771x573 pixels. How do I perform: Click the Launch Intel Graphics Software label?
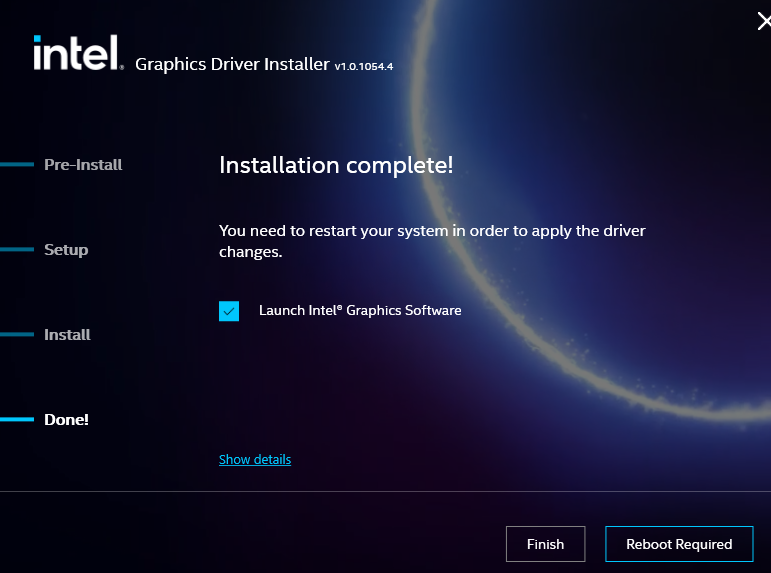click(360, 310)
